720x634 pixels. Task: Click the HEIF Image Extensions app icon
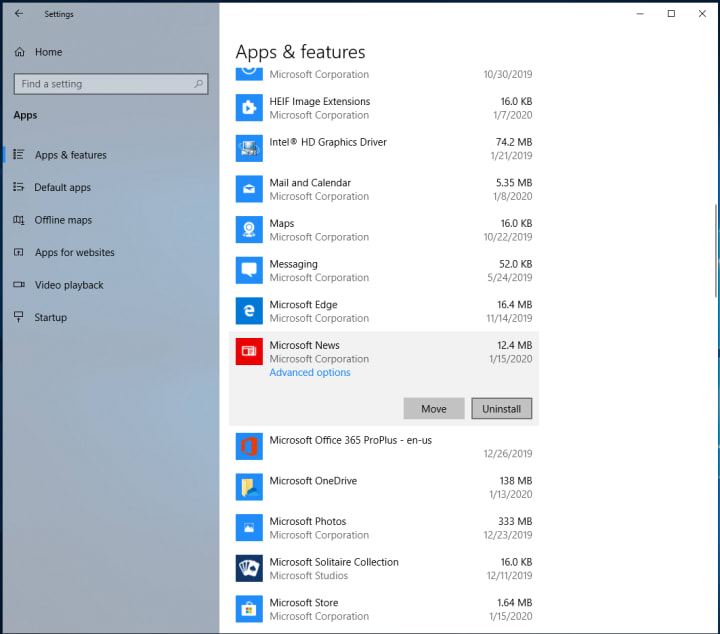(249, 108)
